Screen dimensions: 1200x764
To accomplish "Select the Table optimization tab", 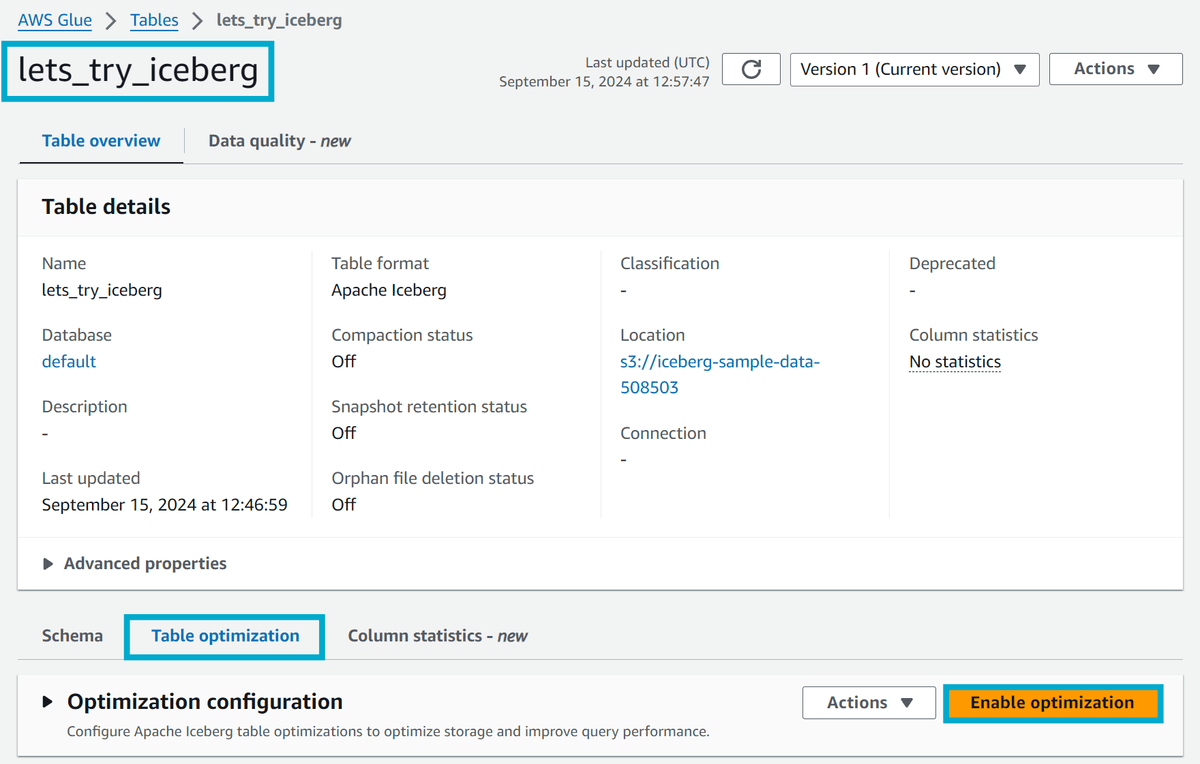I will 223,635.
